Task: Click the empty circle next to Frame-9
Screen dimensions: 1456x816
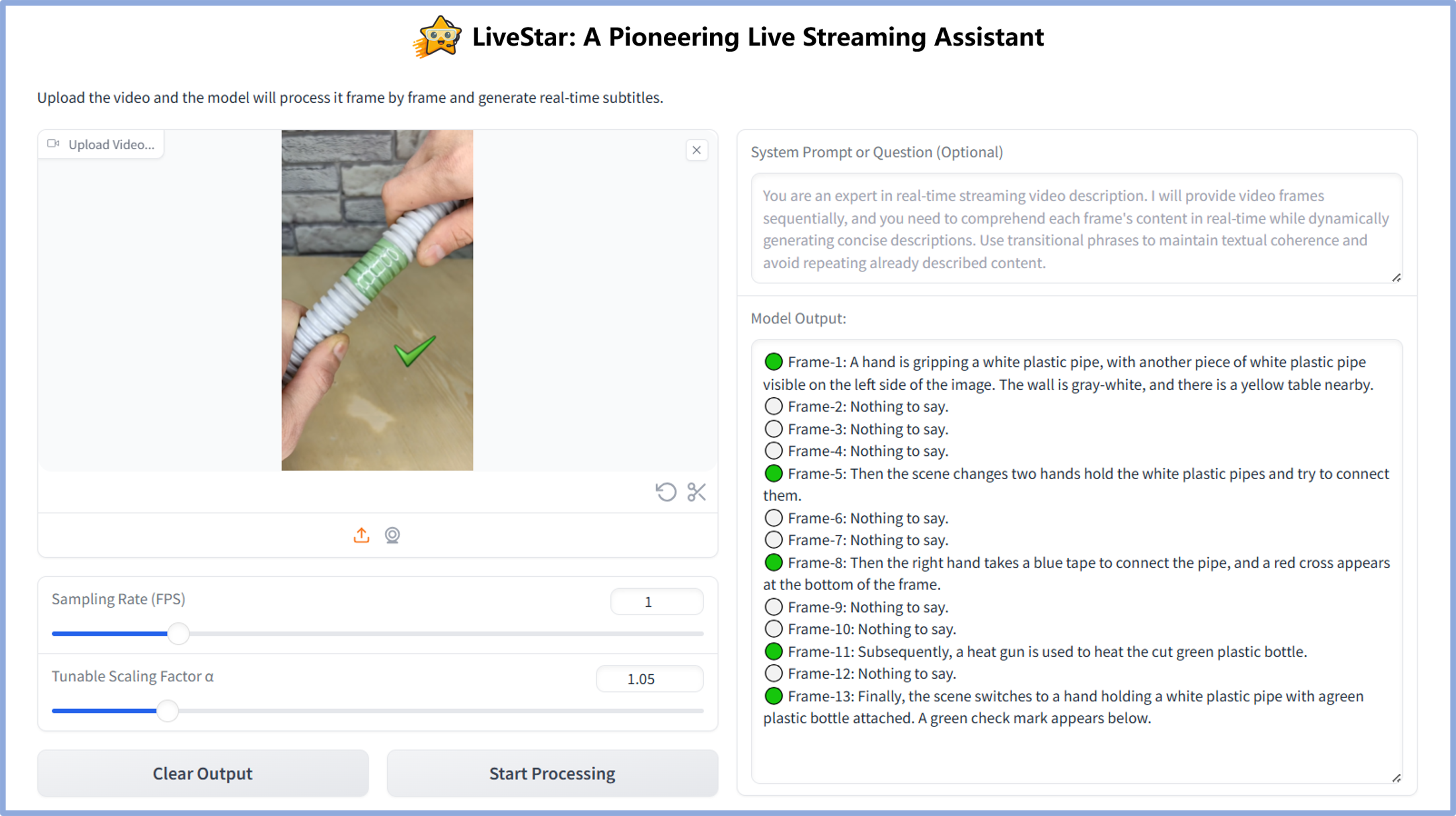Action: (773, 607)
